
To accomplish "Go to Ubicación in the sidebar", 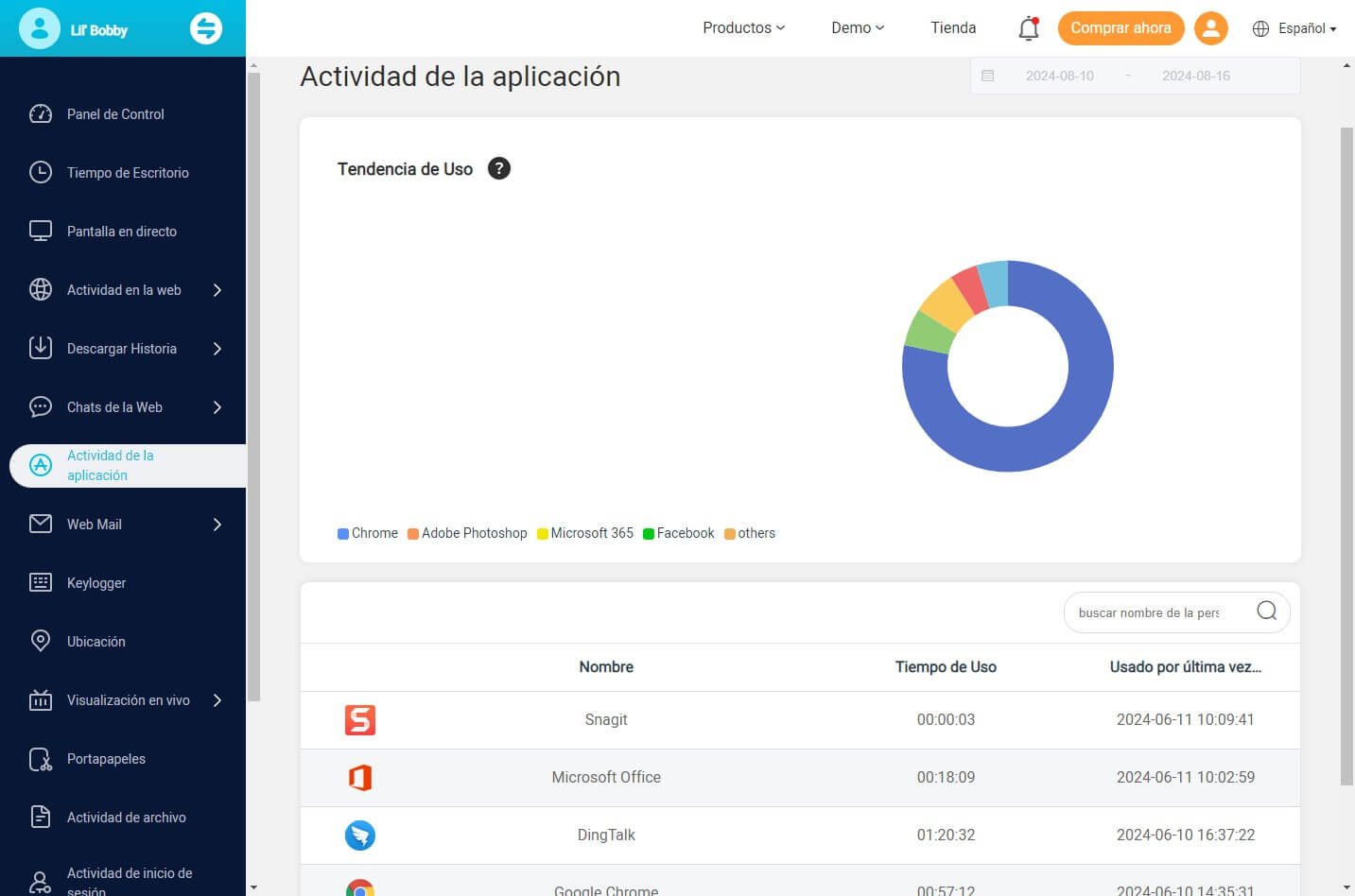I will [x=96, y=642].
